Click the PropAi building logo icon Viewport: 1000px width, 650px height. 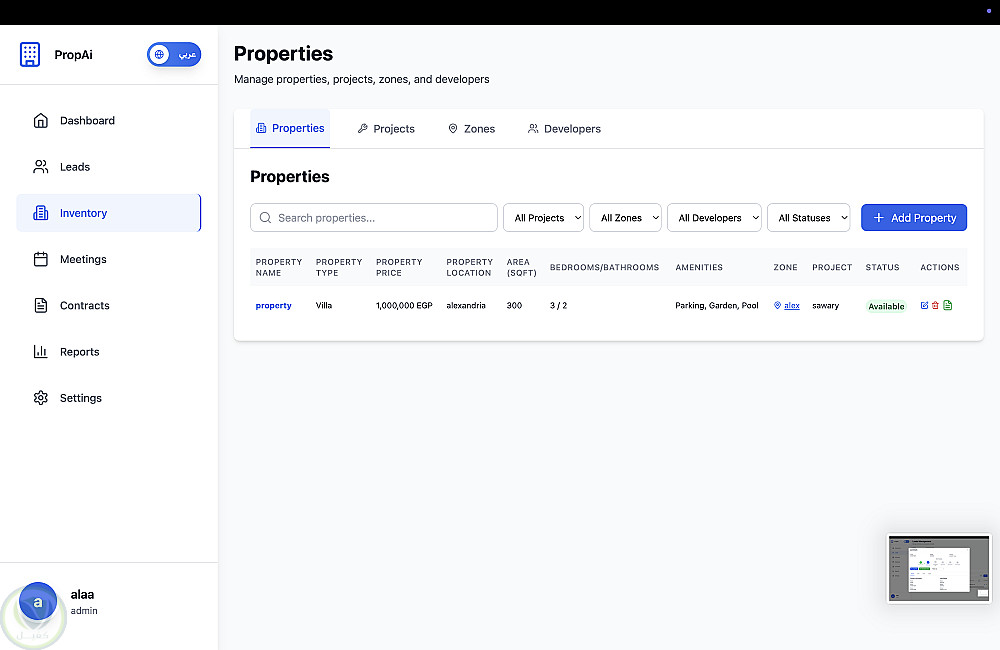(30, 55)
